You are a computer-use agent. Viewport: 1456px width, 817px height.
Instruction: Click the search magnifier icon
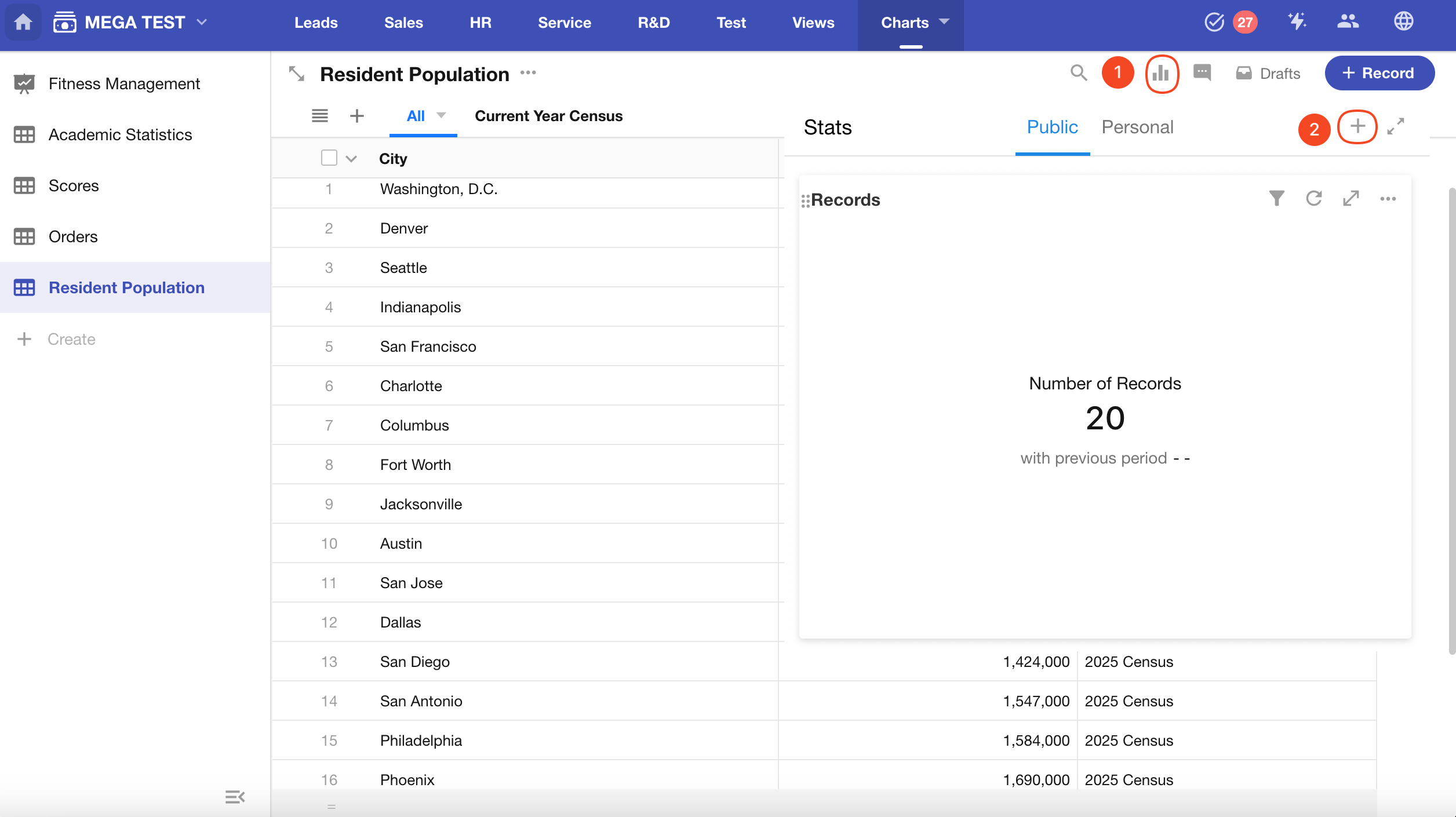pyautogui.click(x=1078, y=73)
